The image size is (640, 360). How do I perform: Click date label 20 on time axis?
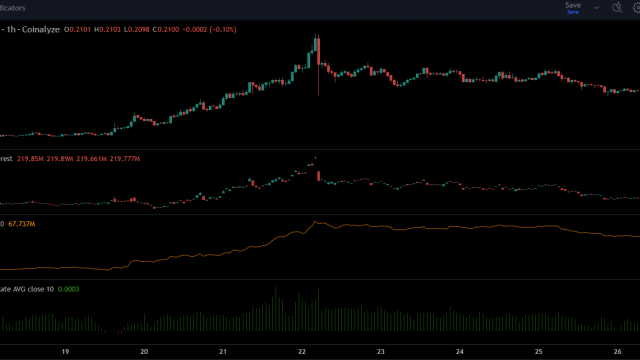point(144,351)
